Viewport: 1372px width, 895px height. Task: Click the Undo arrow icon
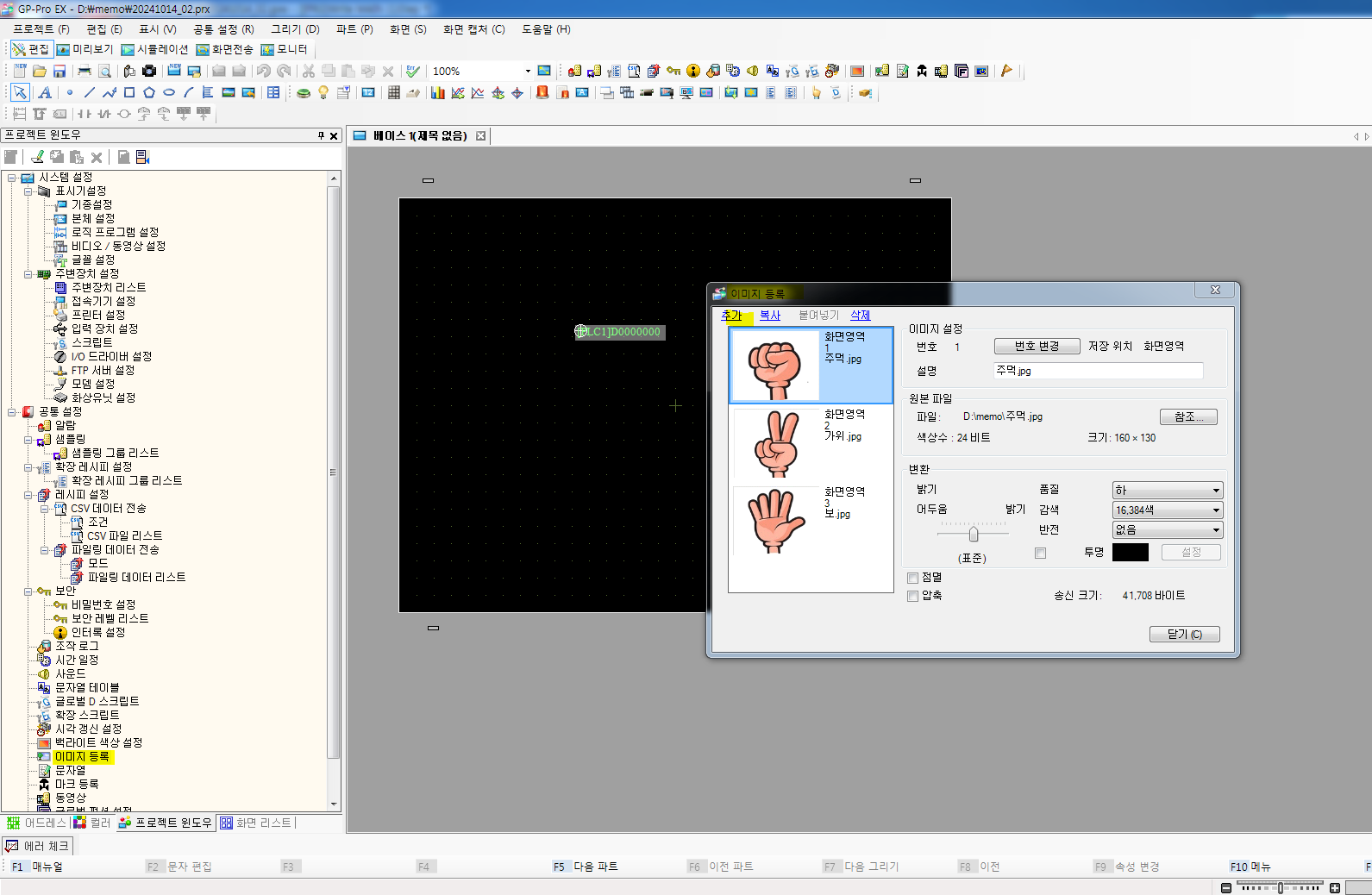[264, 71]
